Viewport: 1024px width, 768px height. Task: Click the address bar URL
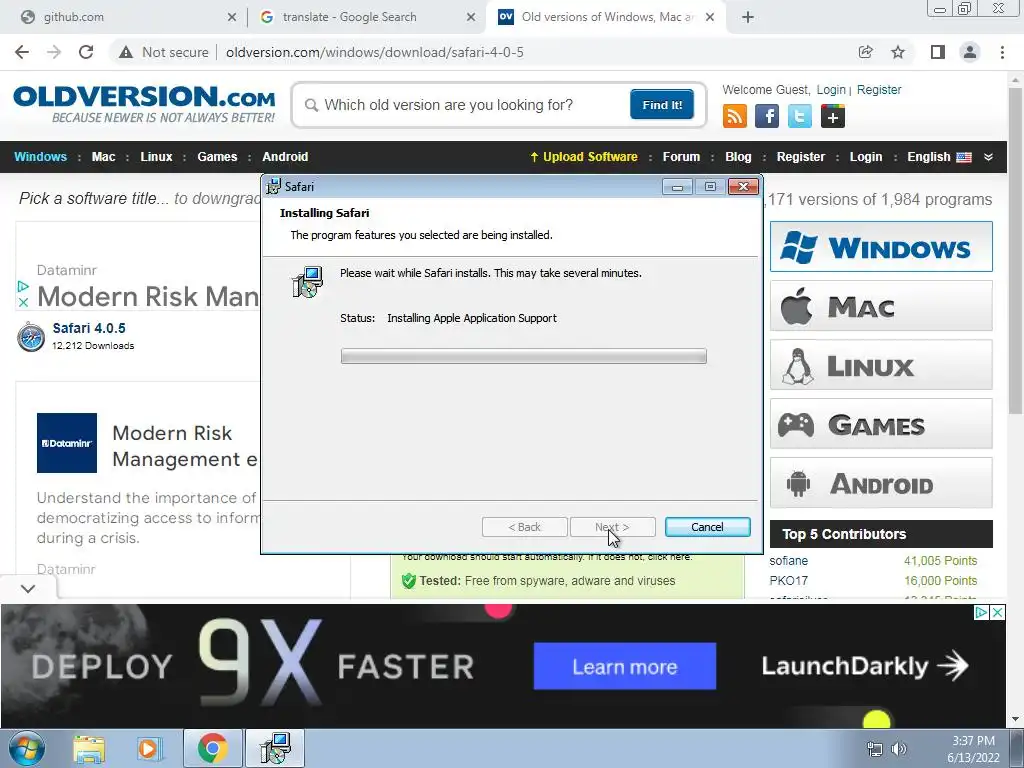[x=374, y=52]
